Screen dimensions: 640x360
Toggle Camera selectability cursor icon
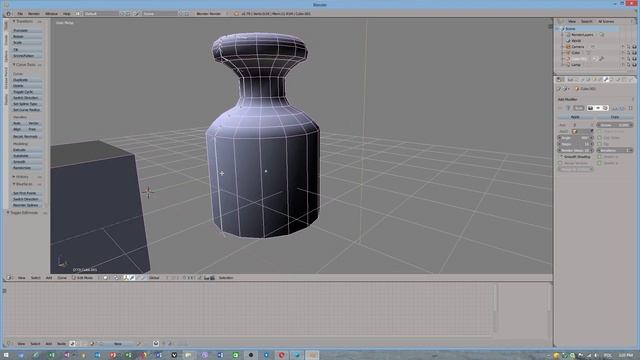(629, 47)
